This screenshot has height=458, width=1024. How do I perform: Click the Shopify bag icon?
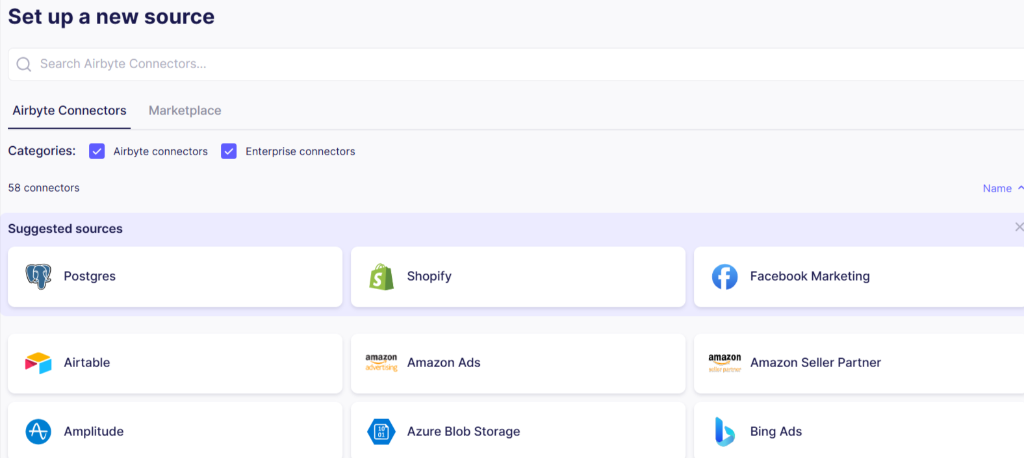(381, 277)
